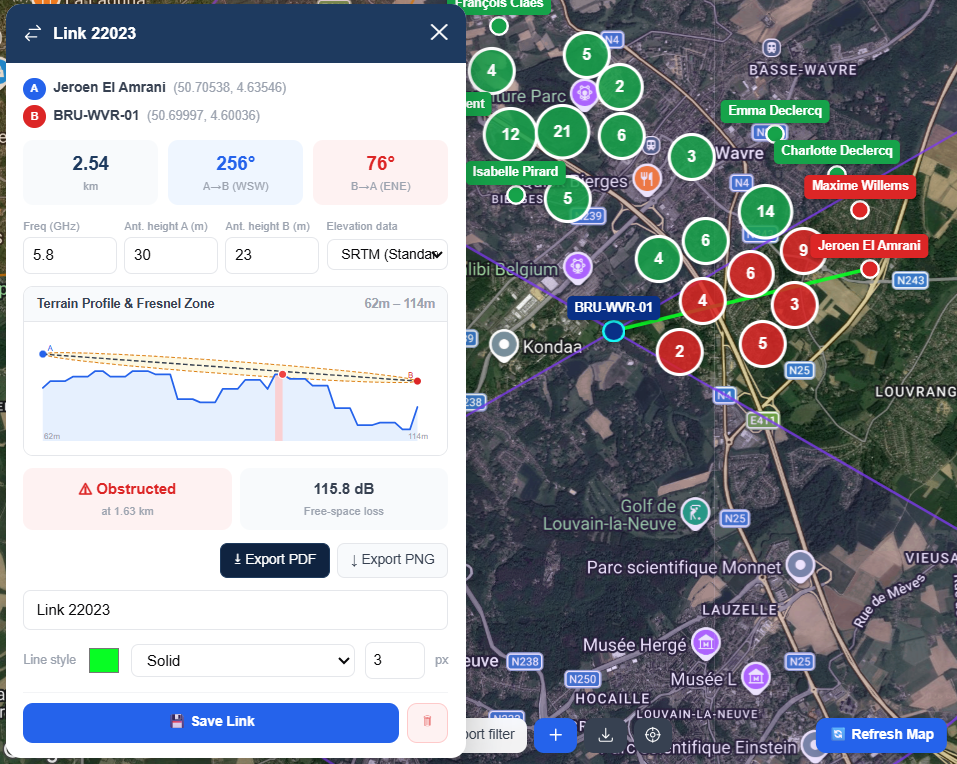Click the red Jeroen El Amrani map marker

(x=870, y=268)
